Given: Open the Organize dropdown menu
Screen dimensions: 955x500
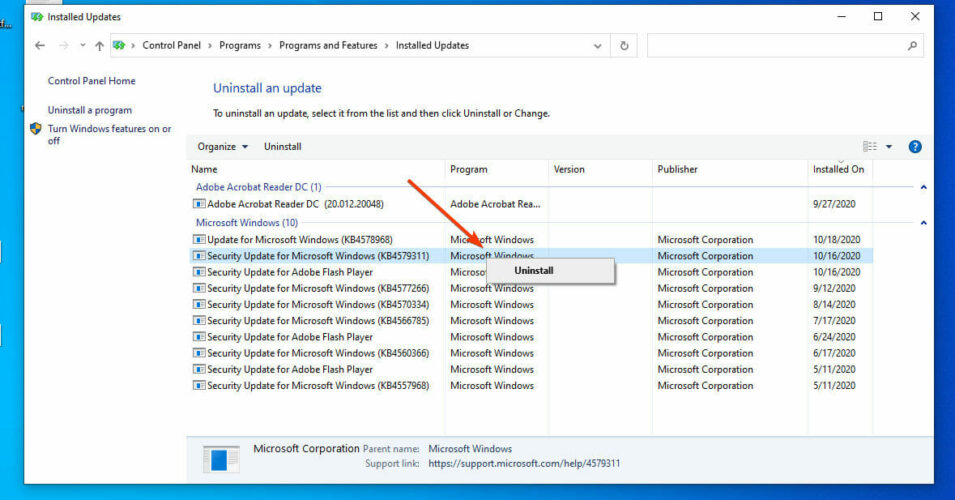Looking at the screenshot, I should click(x=222, y=147).
